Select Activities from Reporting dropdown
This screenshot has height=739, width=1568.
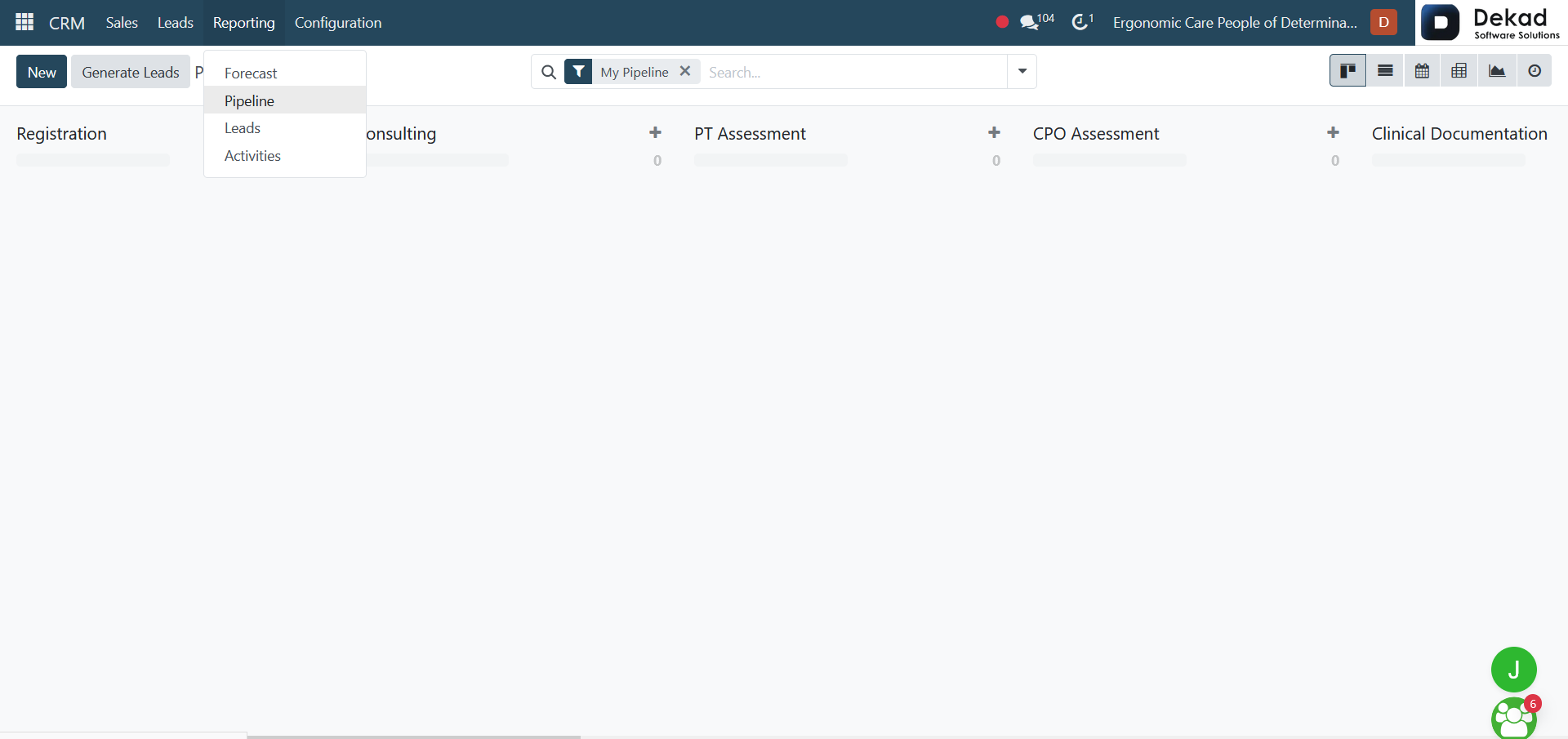pyautogui.click(x=285, y=155)
